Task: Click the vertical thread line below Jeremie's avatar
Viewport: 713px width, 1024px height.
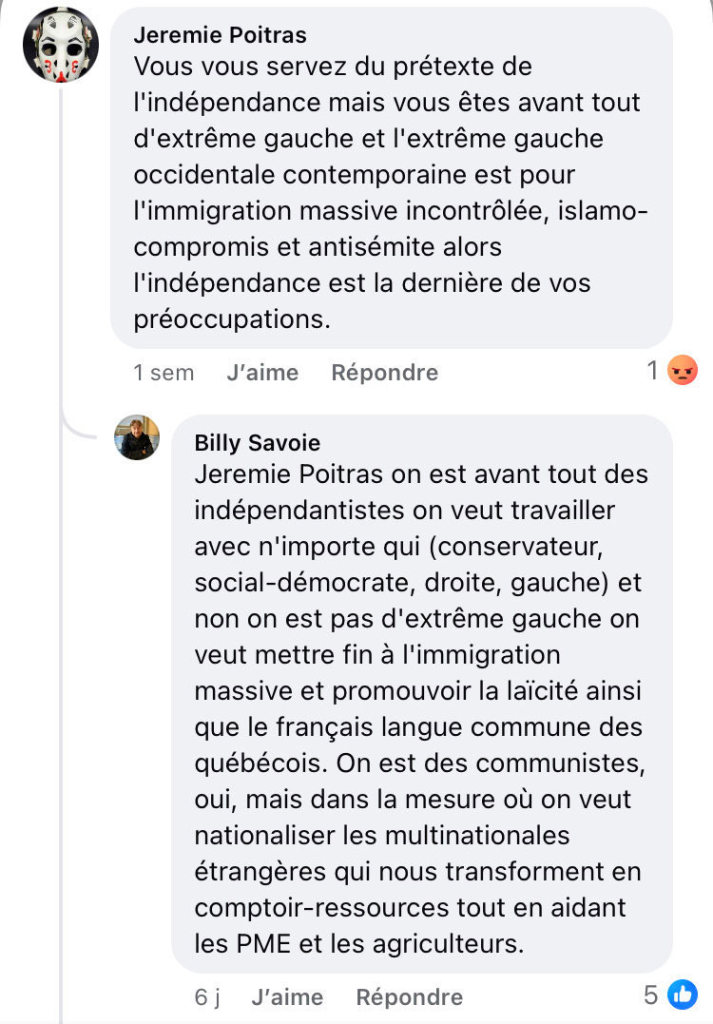Action: click(61, 250)
